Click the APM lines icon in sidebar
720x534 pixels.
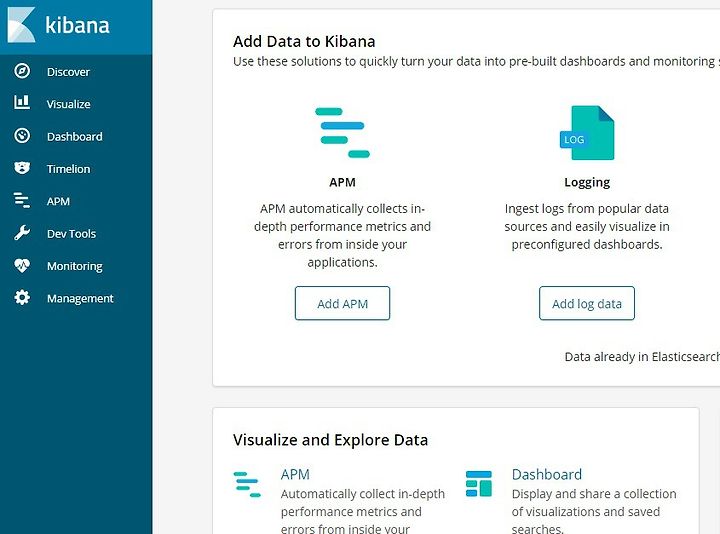pos(22,201)
